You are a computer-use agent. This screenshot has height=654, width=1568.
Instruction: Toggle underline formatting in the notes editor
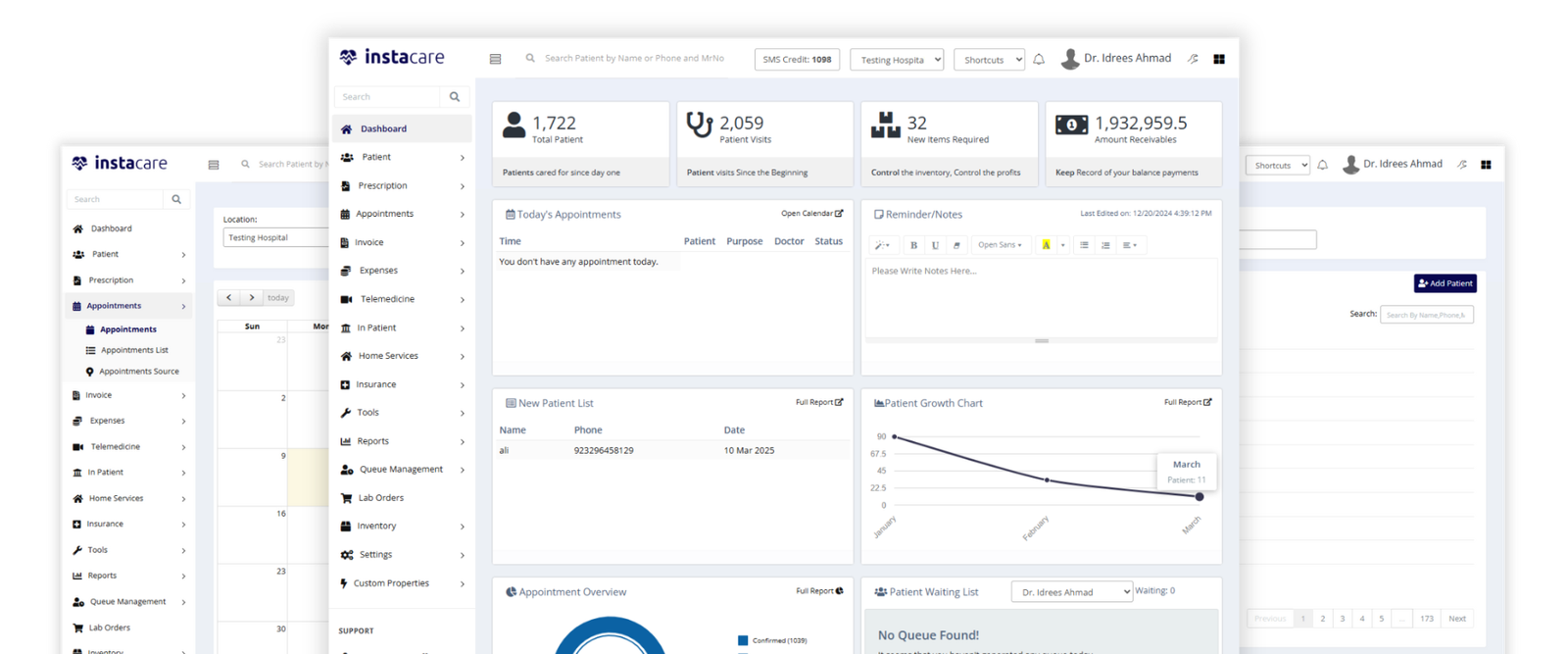click(x=935, y=245)
